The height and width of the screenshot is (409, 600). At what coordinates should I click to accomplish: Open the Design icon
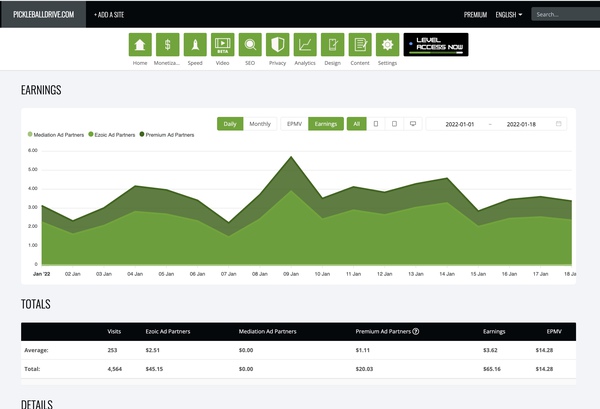(x=333, y=45)
